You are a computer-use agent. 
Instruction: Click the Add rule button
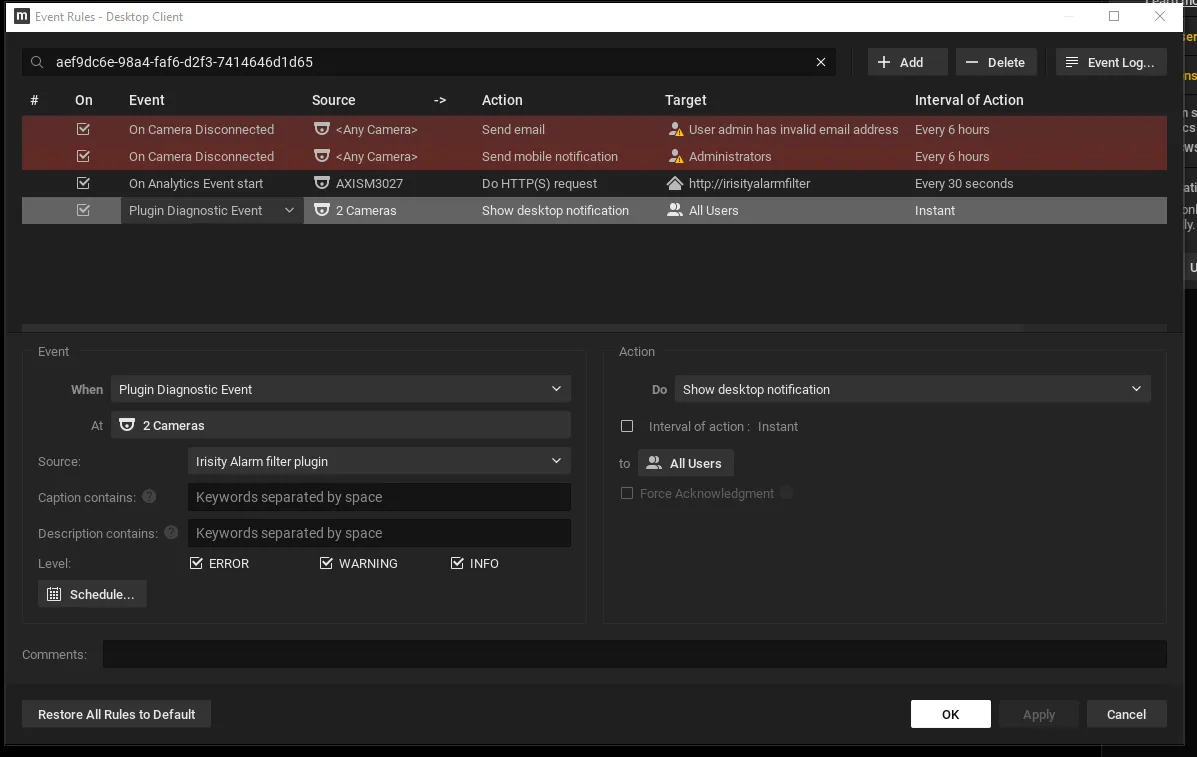click(908, 63)
